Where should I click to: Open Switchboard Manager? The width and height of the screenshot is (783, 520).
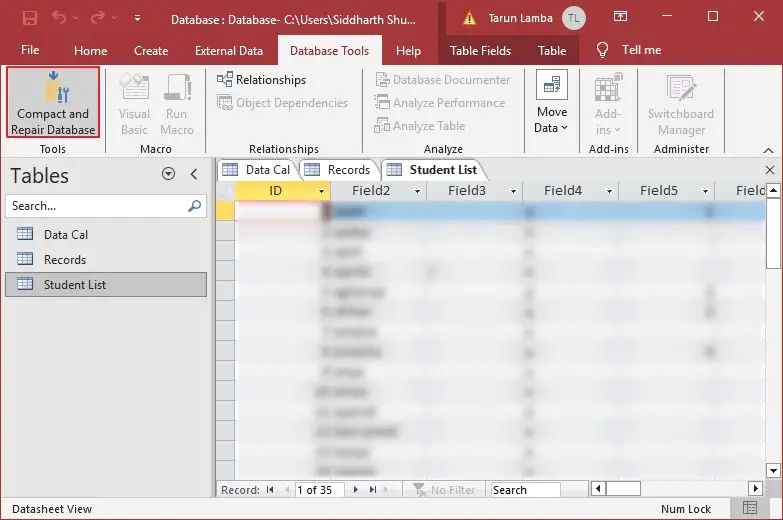pyautogui.click(x=681, y=103)
